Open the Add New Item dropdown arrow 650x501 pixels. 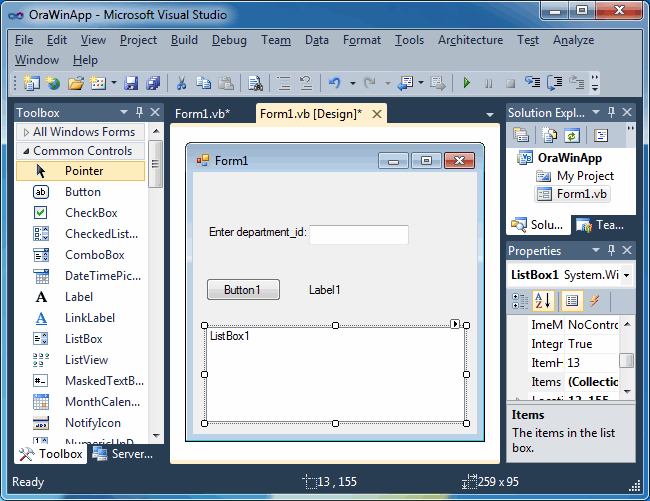tap(114, 83)
